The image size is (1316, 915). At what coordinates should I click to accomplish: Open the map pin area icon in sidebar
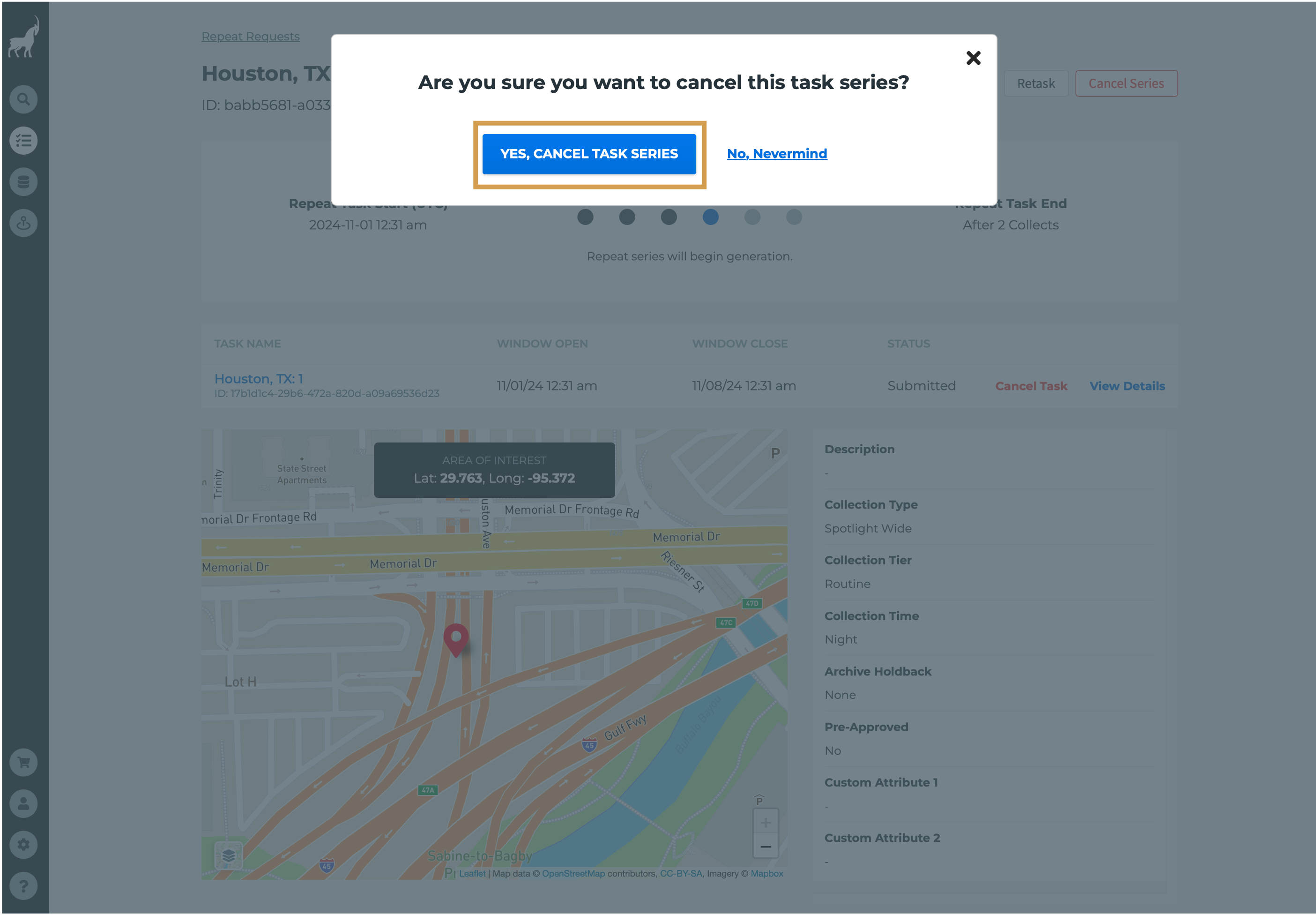tap(23, 223)
